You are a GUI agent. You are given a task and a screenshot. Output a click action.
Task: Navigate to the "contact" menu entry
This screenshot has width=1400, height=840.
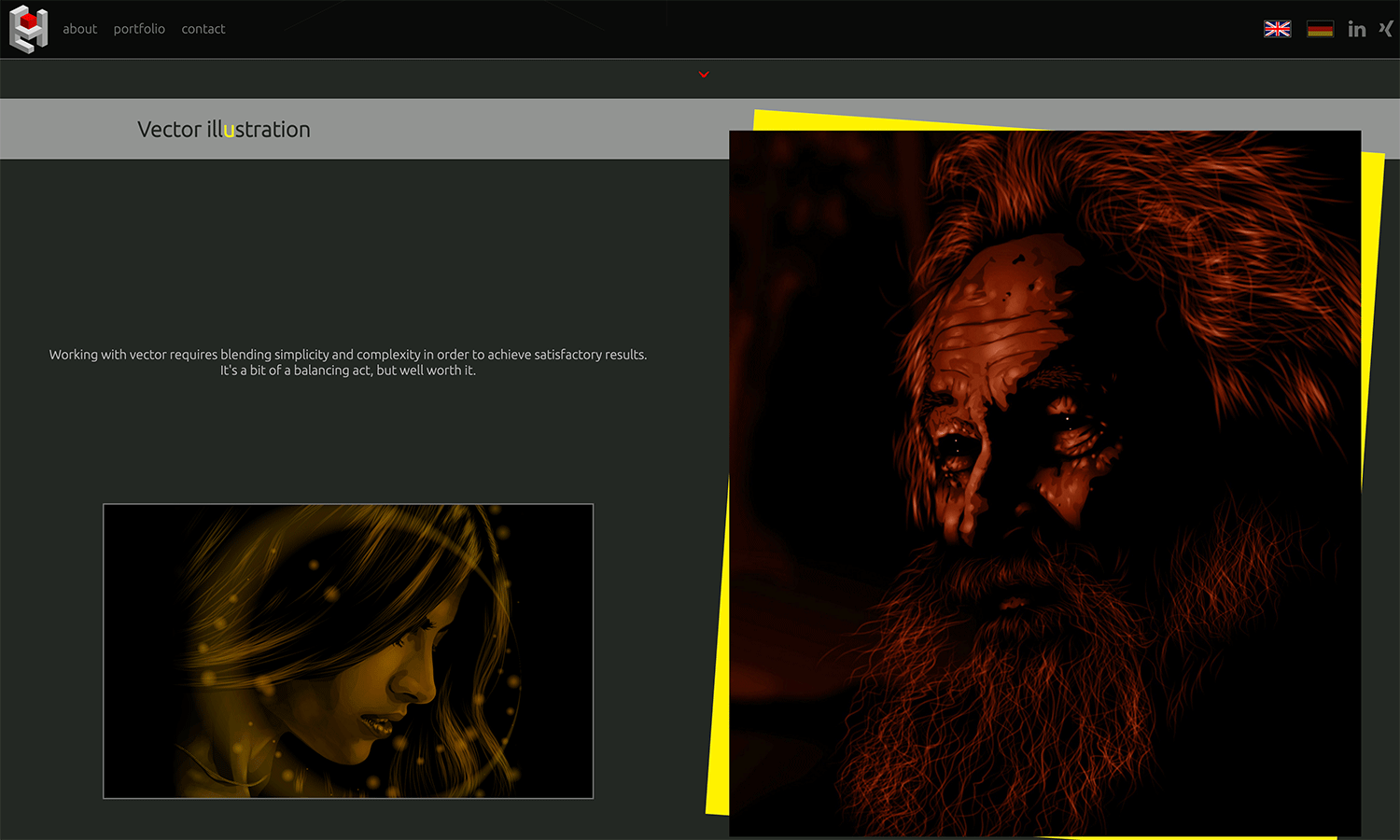pyautogui.click(x=203, y=29)
